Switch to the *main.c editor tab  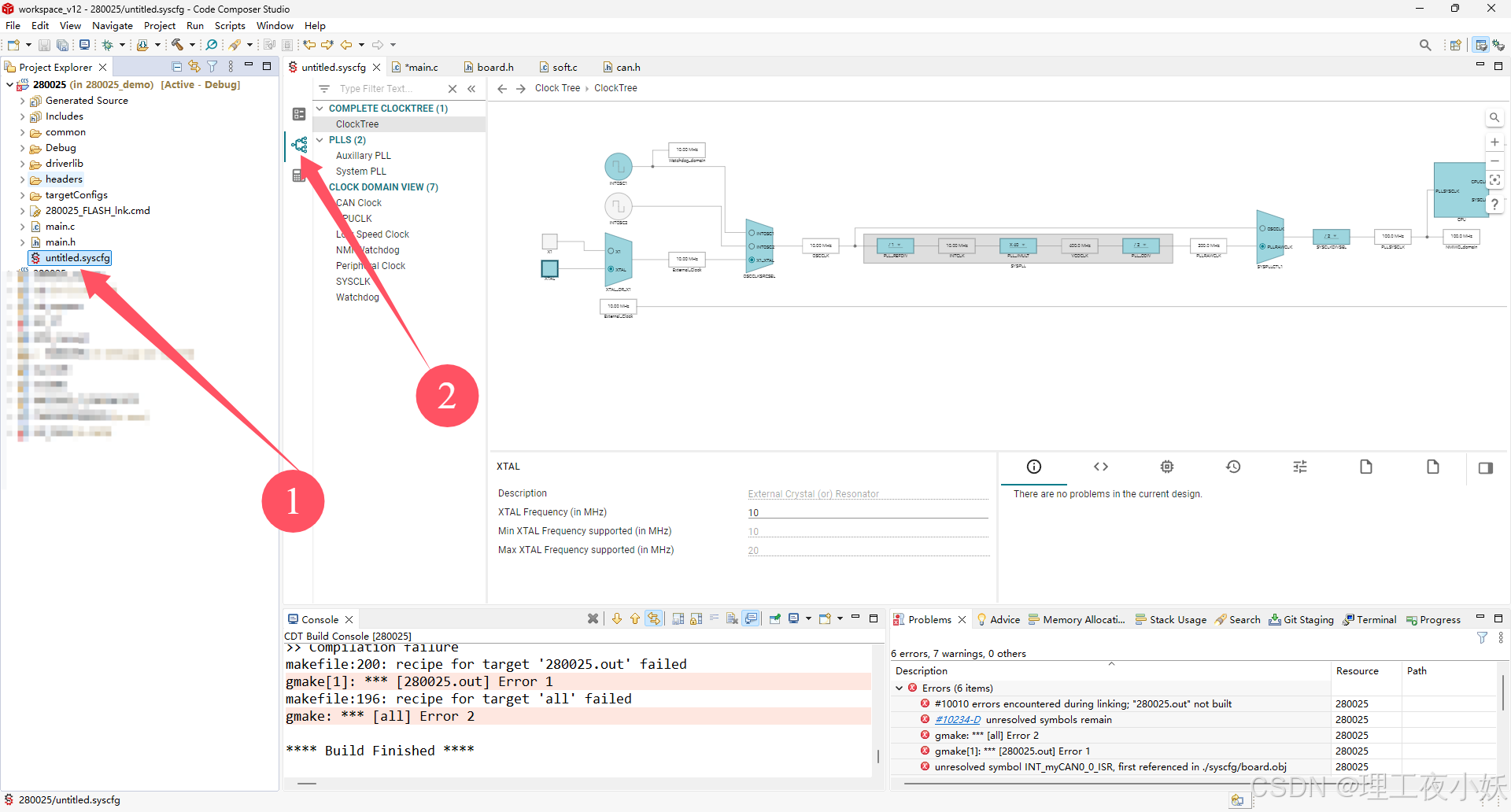coord(416,68)
